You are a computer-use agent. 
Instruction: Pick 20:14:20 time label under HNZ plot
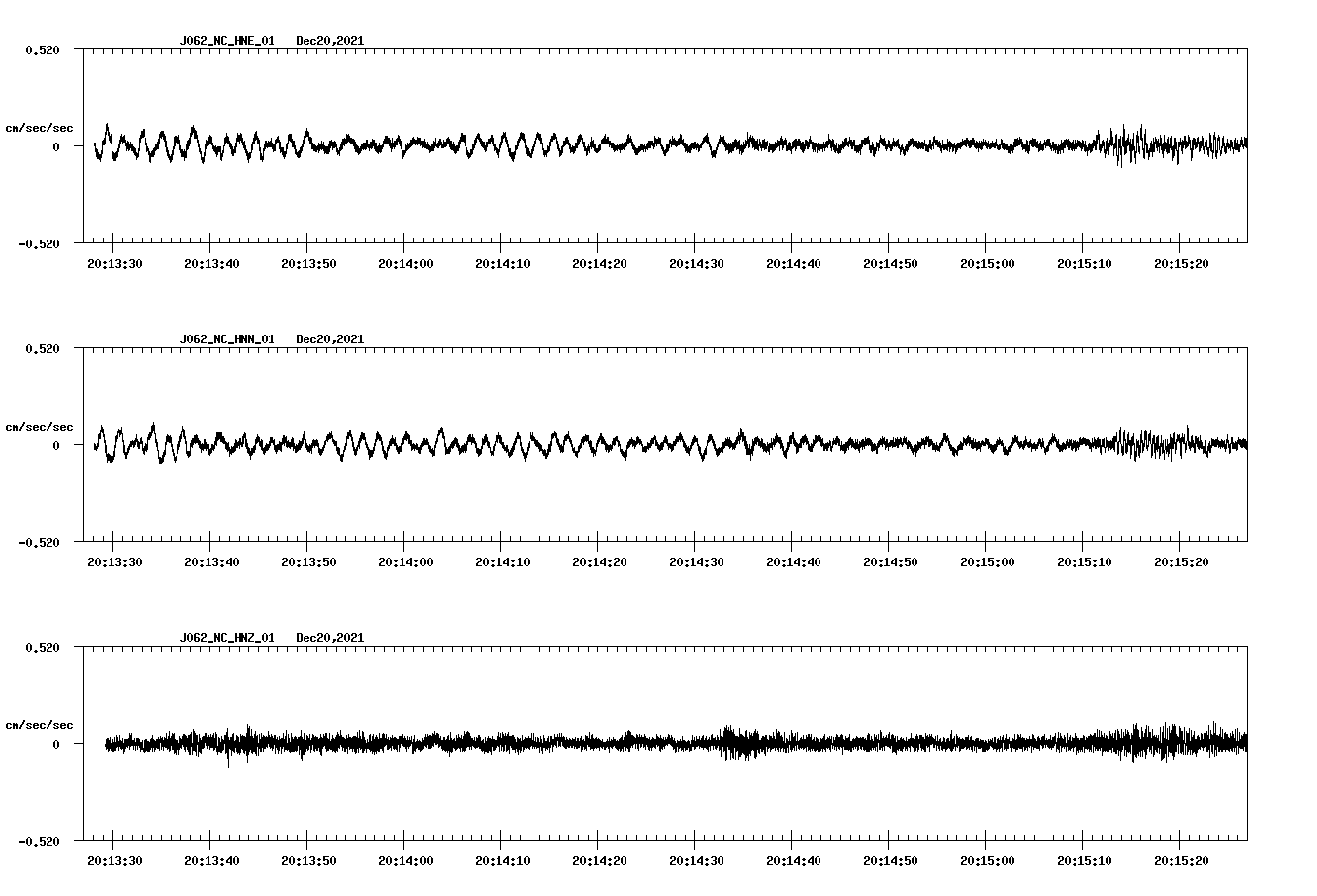click(x=599, y=860)
